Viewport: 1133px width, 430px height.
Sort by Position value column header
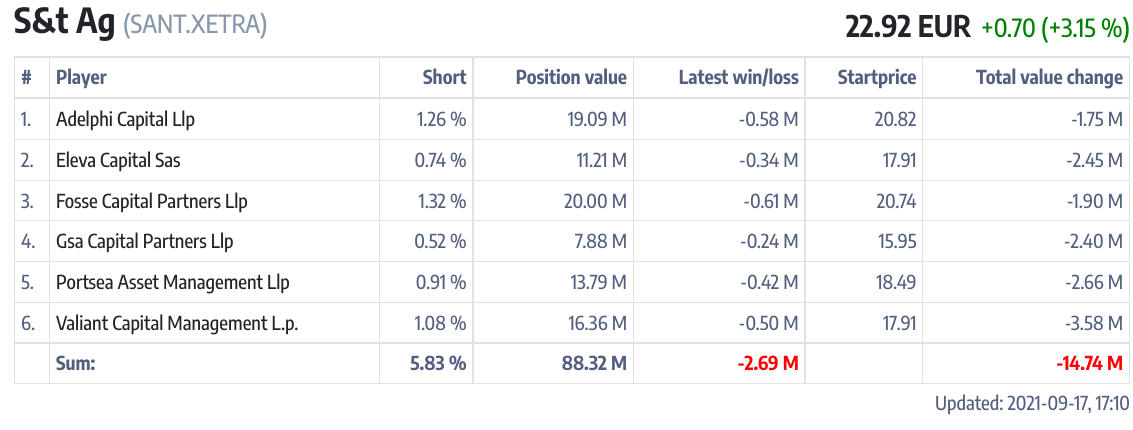coord(571,77)
